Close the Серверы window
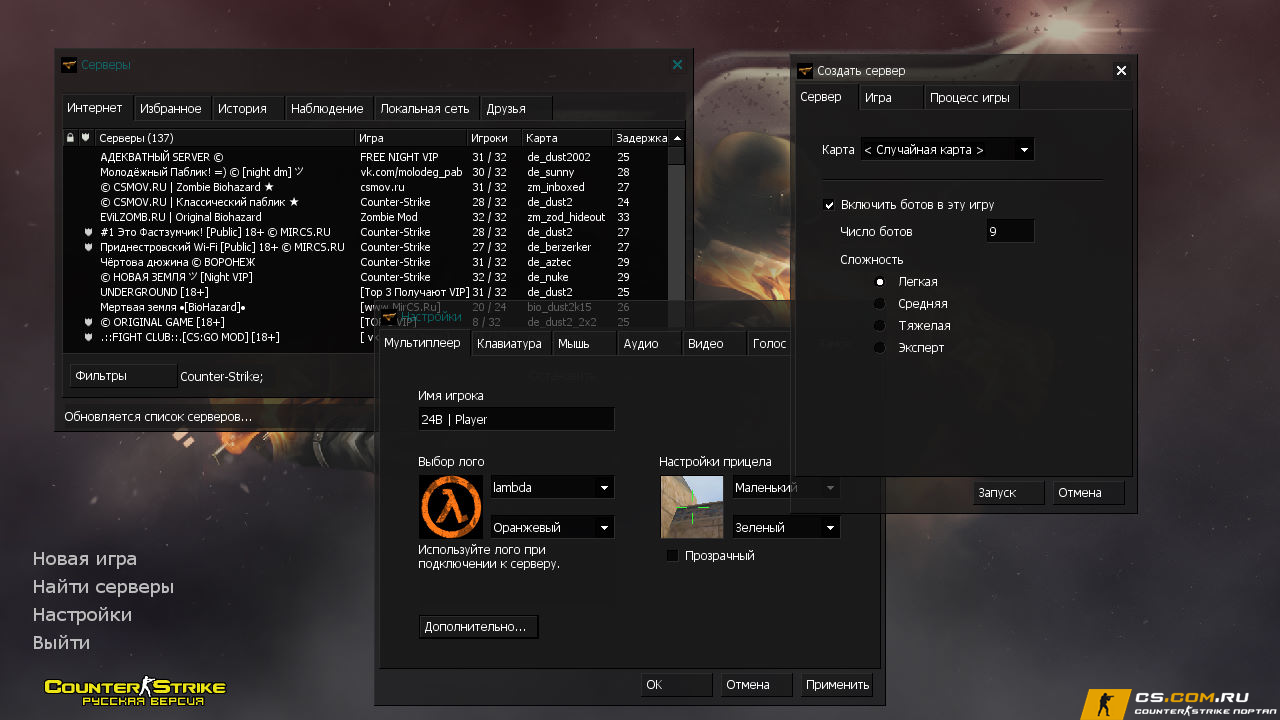This screenshot has height=720, width=1280. click(x=677, y=65)
